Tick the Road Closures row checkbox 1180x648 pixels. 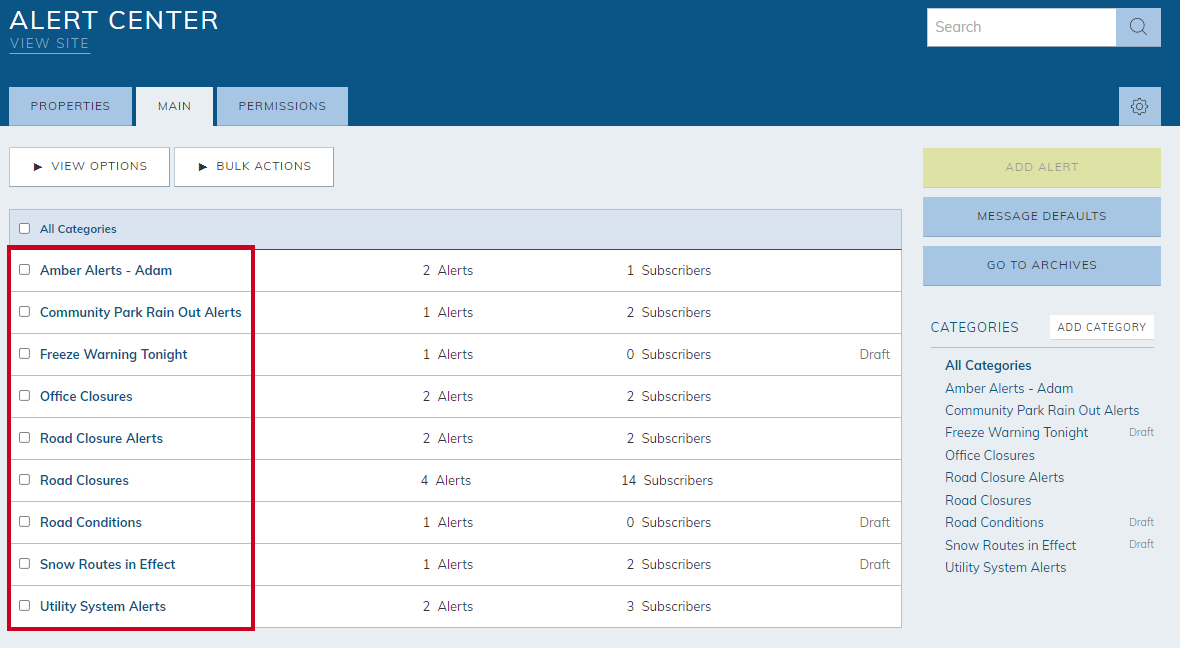pyautogui.click(x=25, y=479)
